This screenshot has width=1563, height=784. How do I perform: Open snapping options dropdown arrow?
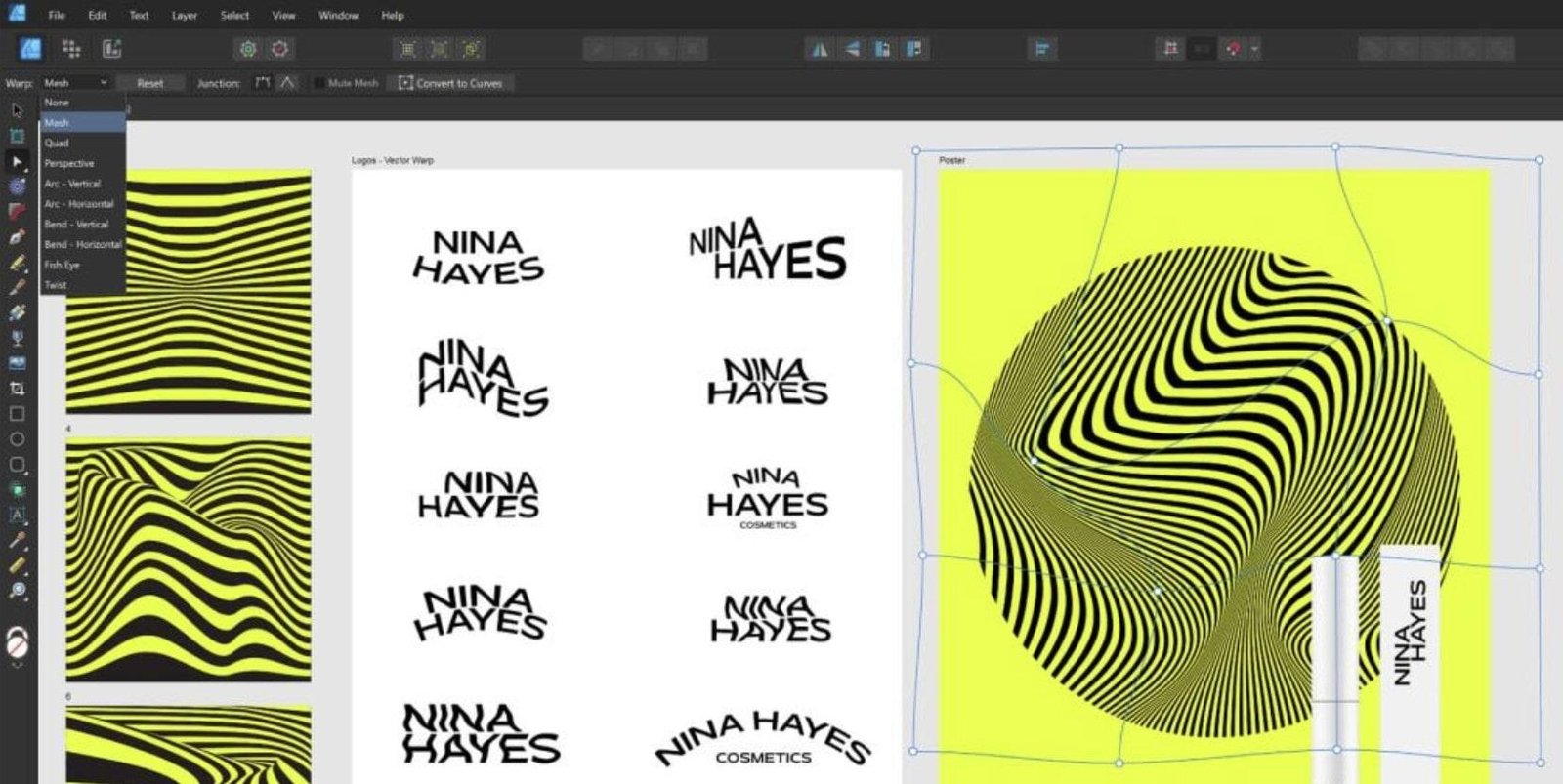point(1255,49)
